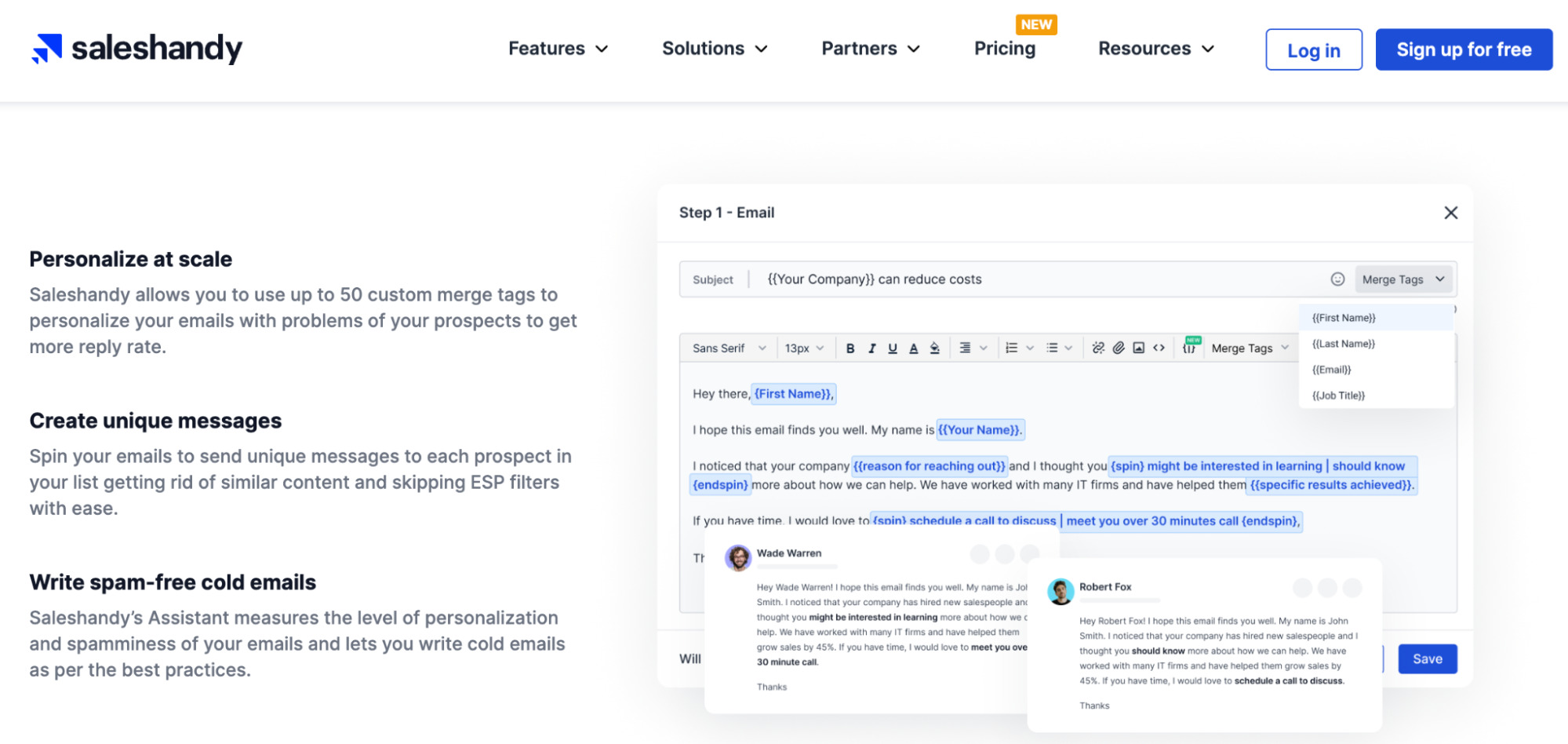Attach a file with the paperclip icon
The image size is (1568, 744).
[1119, 348]
